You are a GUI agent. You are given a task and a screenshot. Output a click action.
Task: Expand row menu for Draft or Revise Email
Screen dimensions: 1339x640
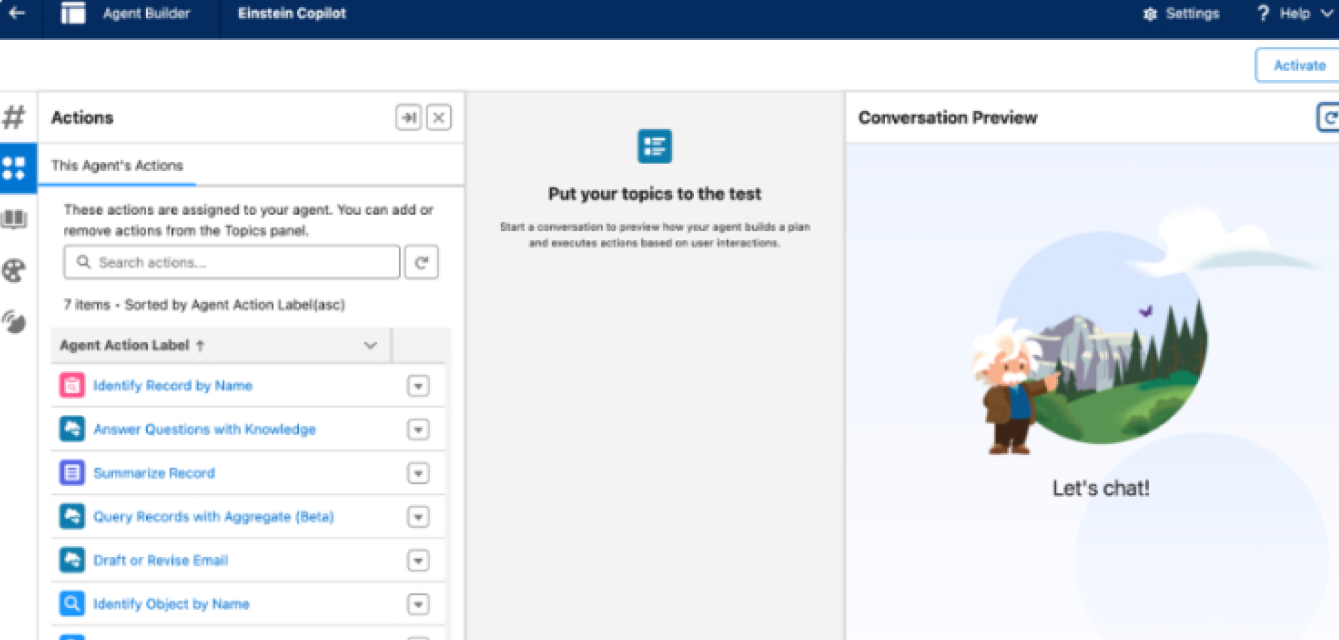click(x=418, y=560)
